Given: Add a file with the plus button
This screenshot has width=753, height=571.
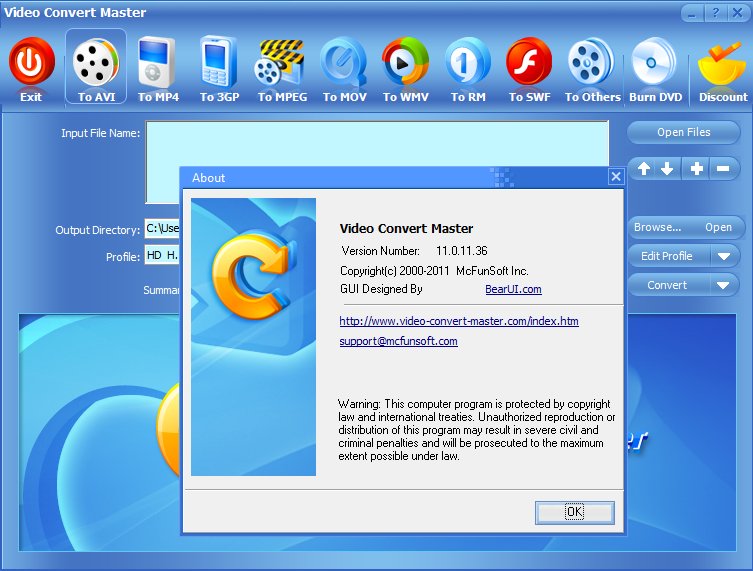Looking at the screenshot, I should (697, 169).
